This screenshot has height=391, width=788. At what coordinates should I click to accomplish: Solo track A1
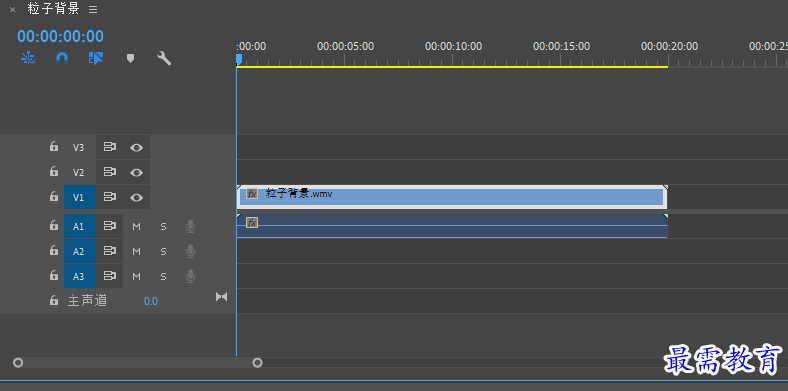(x=163, y=227)
